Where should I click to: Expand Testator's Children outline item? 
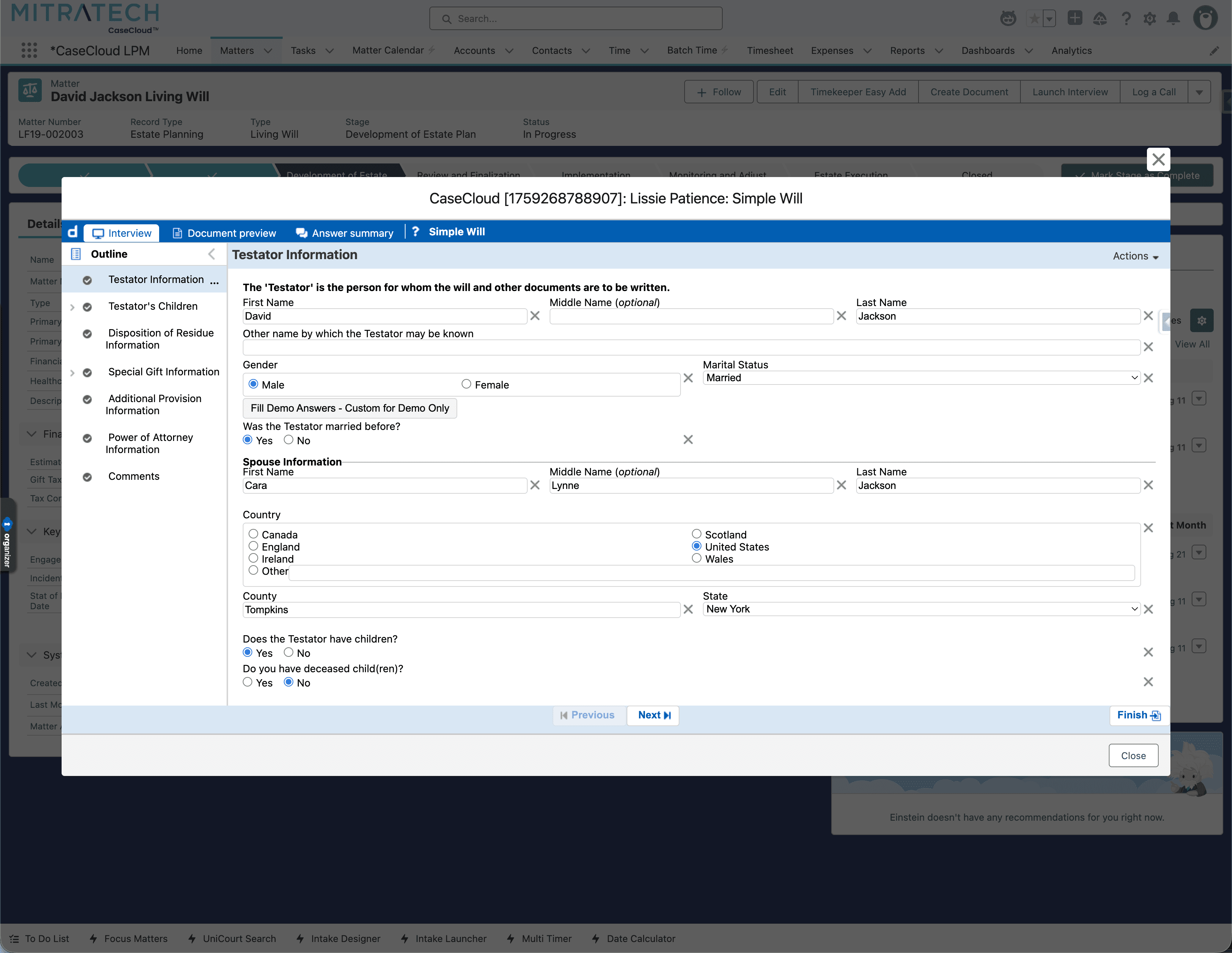coord(72,307)
